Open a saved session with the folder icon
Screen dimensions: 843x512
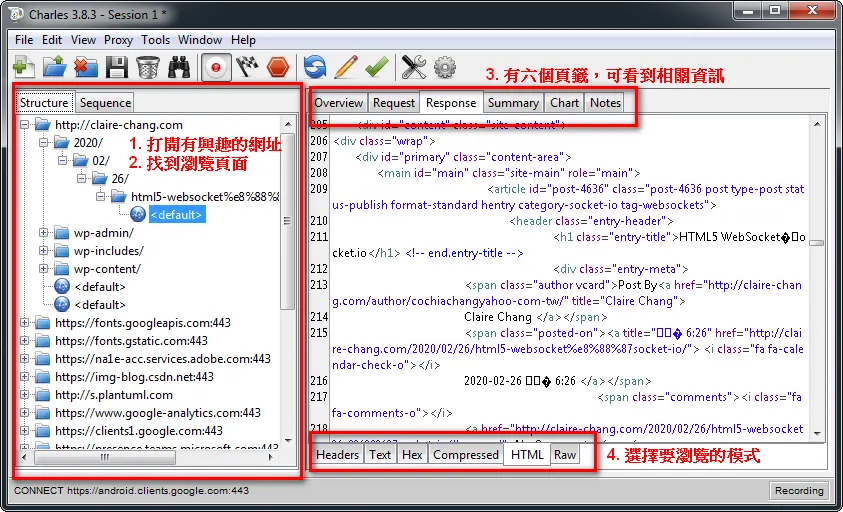[x=54, y=68]
